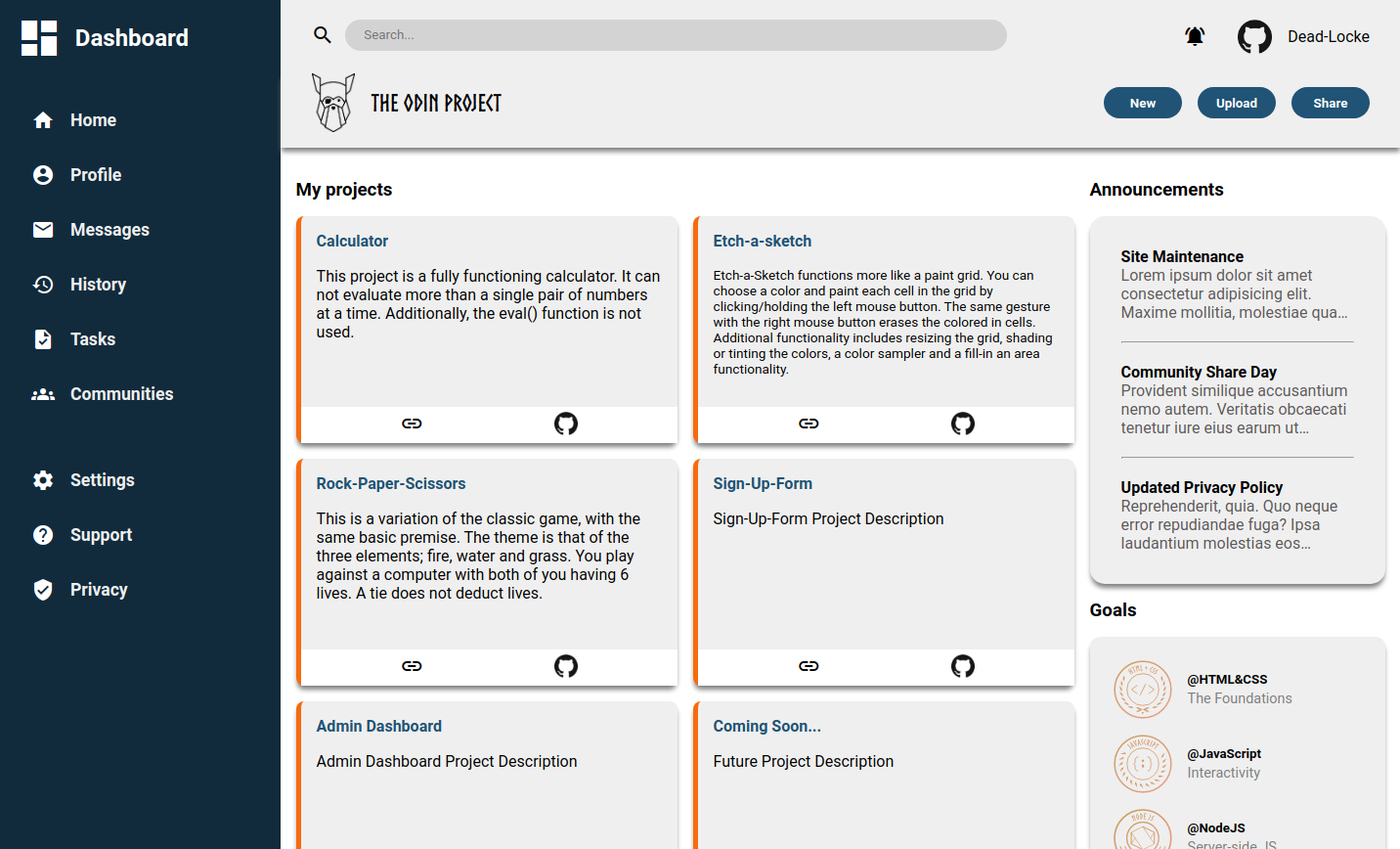
Task: Open the Home sidebar icon
Action: [43, 119]
